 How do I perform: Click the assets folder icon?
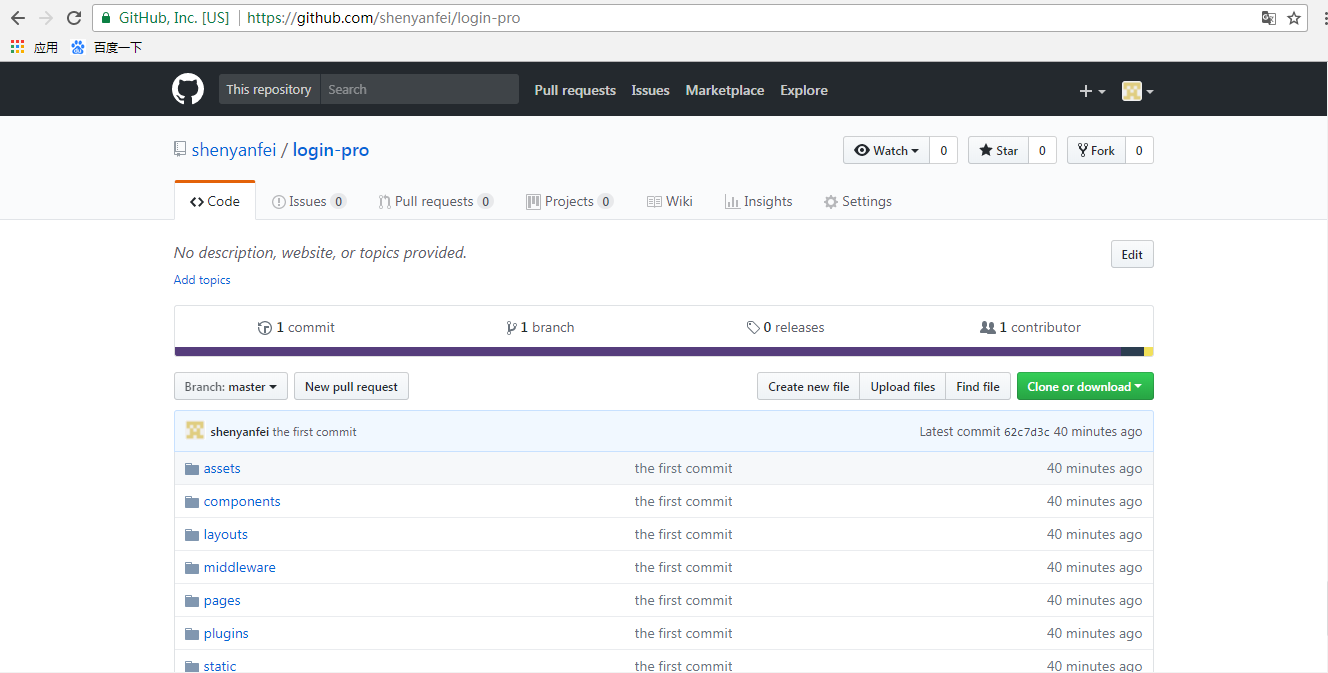point(192,468)
